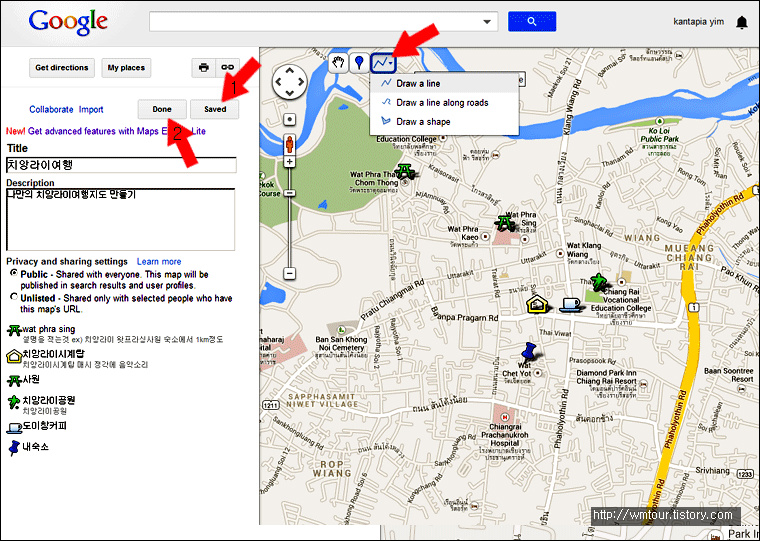
Task: Click the Done button
Action: pos(162,110)
